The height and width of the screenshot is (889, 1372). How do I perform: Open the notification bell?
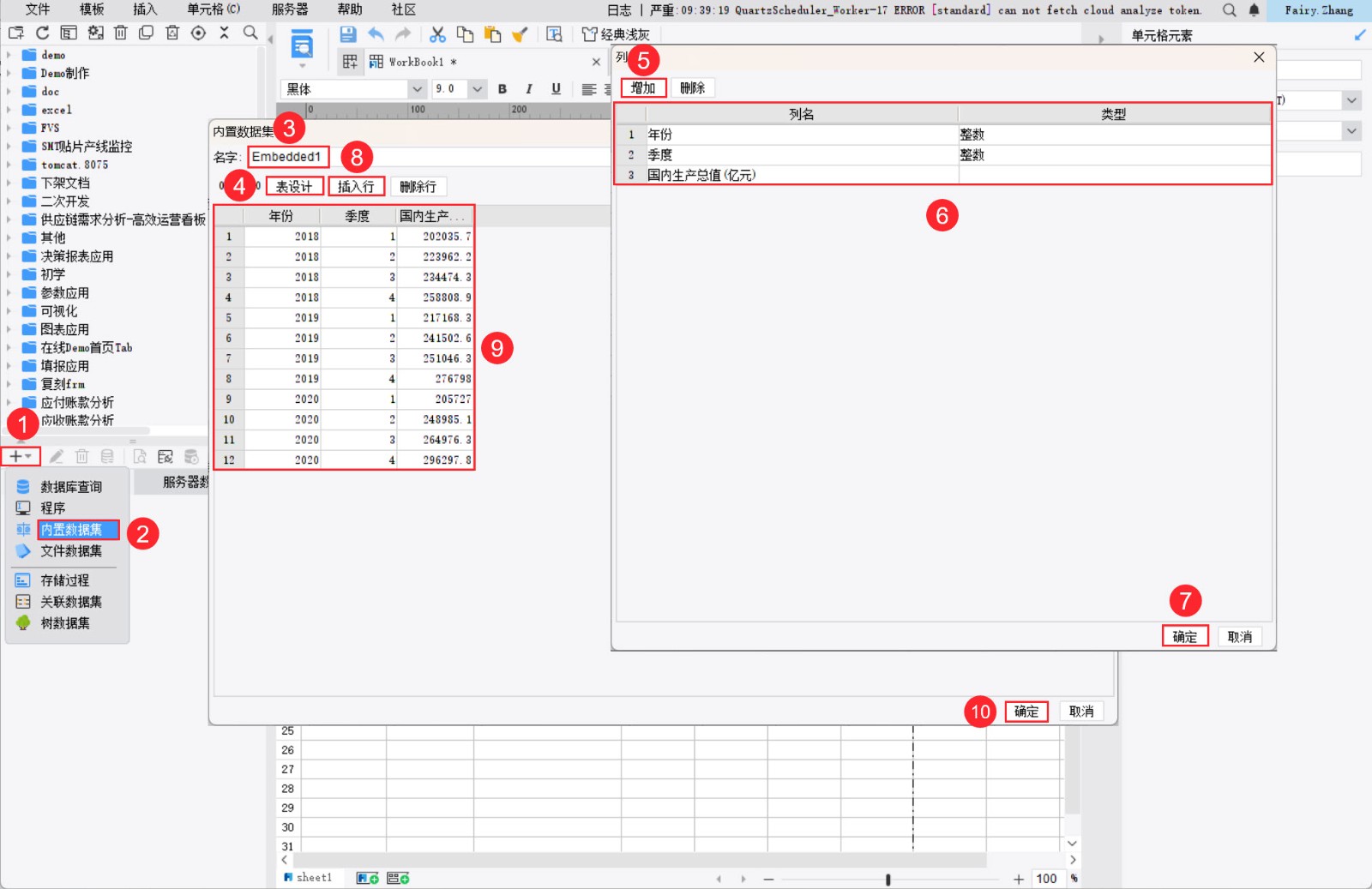coord(1254,10)
